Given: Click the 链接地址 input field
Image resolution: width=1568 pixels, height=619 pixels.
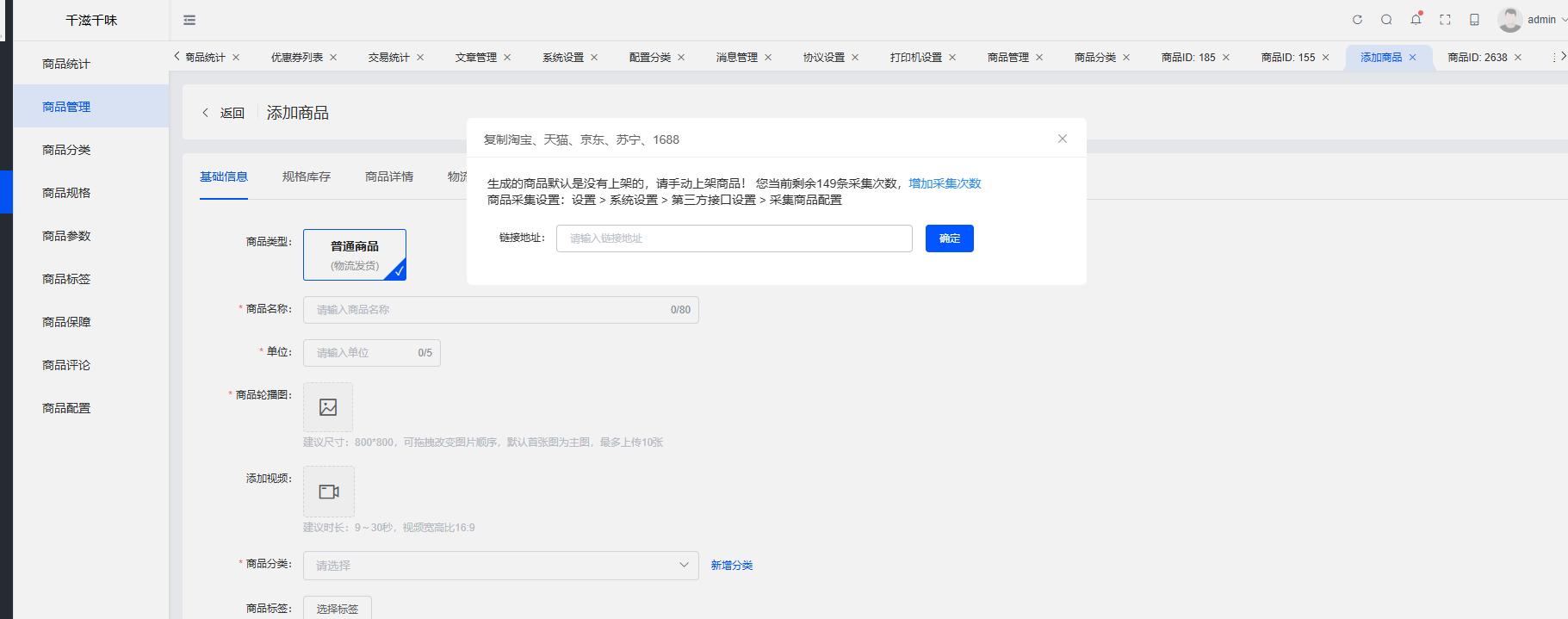Looking at the screenshot, I should [x=734, y=238].
